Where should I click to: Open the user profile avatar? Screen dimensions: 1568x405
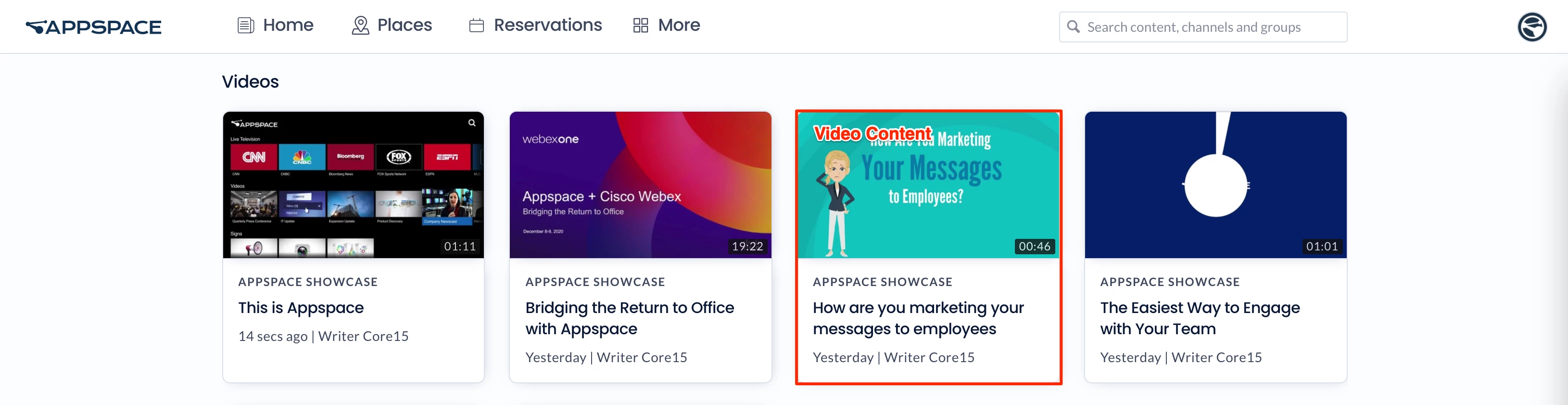point(1532,27)
